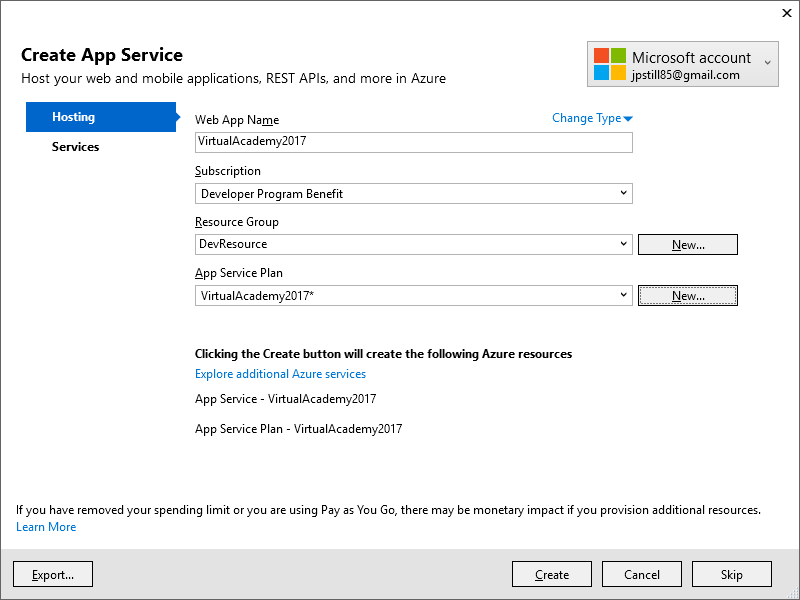Close the Create App Service dialog
This screenshot has width=800, height=600.
click(x=783, y=13)
